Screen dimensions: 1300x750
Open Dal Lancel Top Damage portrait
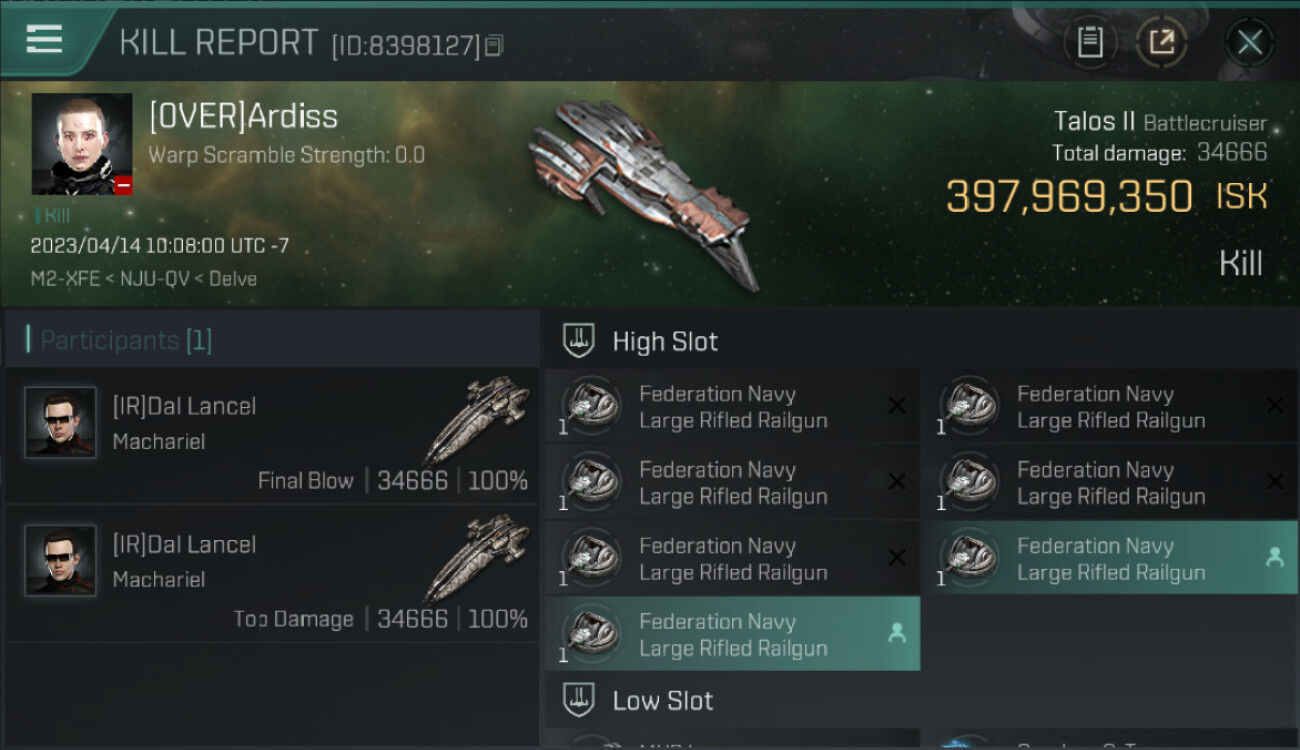[x=60, y=561]
